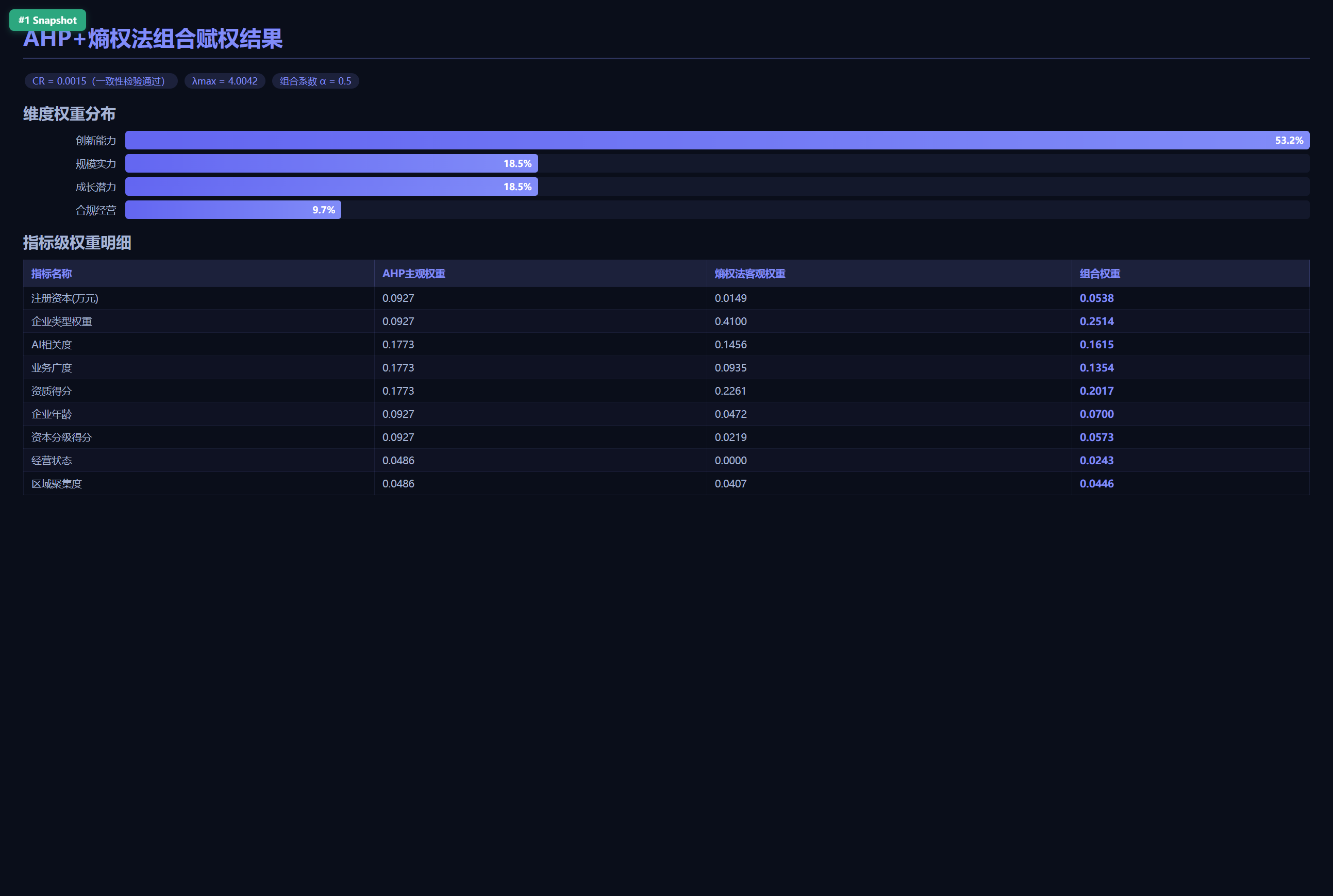Viewport: 1333px width, 896px height.
Task: Click the 创新能力 53.2% progress bar
Action: [718, 141]
